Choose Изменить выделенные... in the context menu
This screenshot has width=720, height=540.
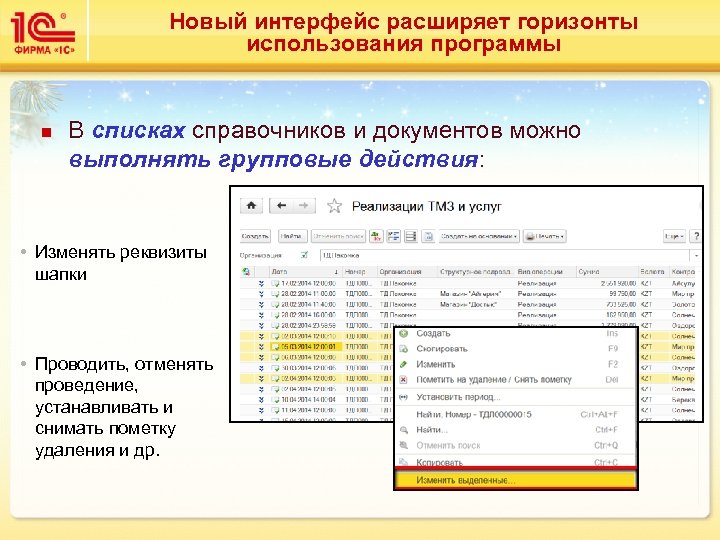point(516,481)
